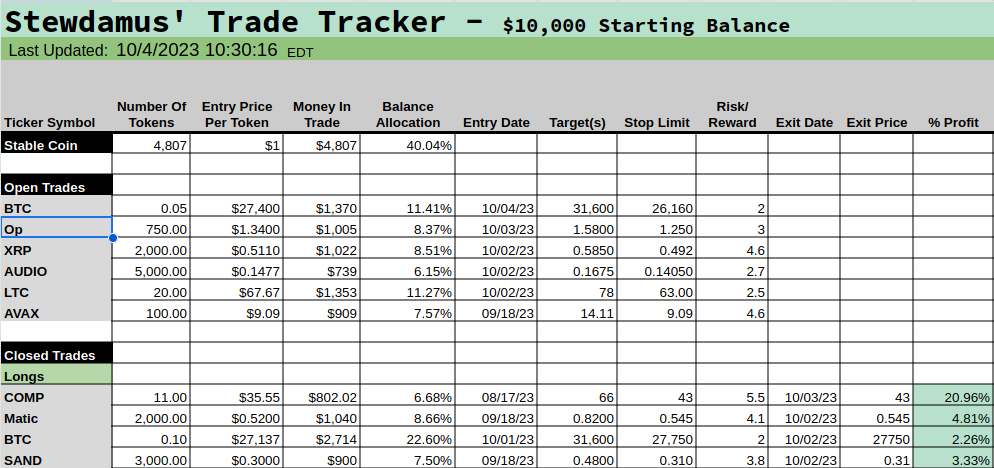Select the LTC ticker cell

tap(56, 292)
